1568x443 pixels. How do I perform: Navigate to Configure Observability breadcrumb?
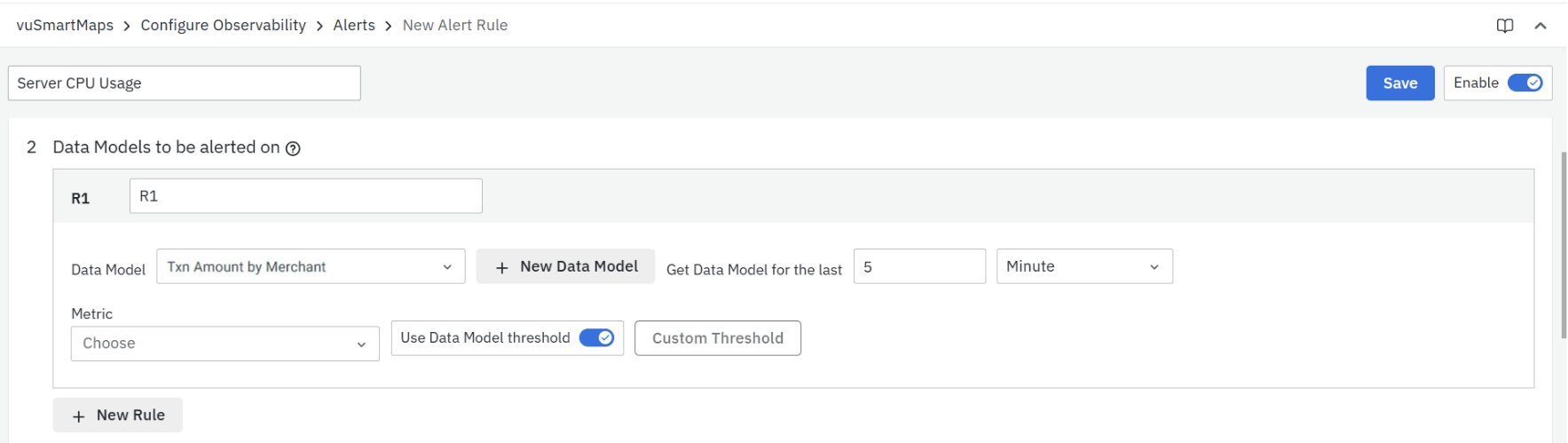pos(223,25)
